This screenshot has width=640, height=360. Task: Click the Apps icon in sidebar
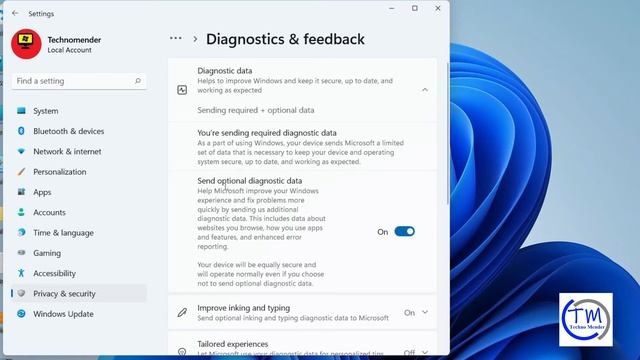(x=21, y=192)
